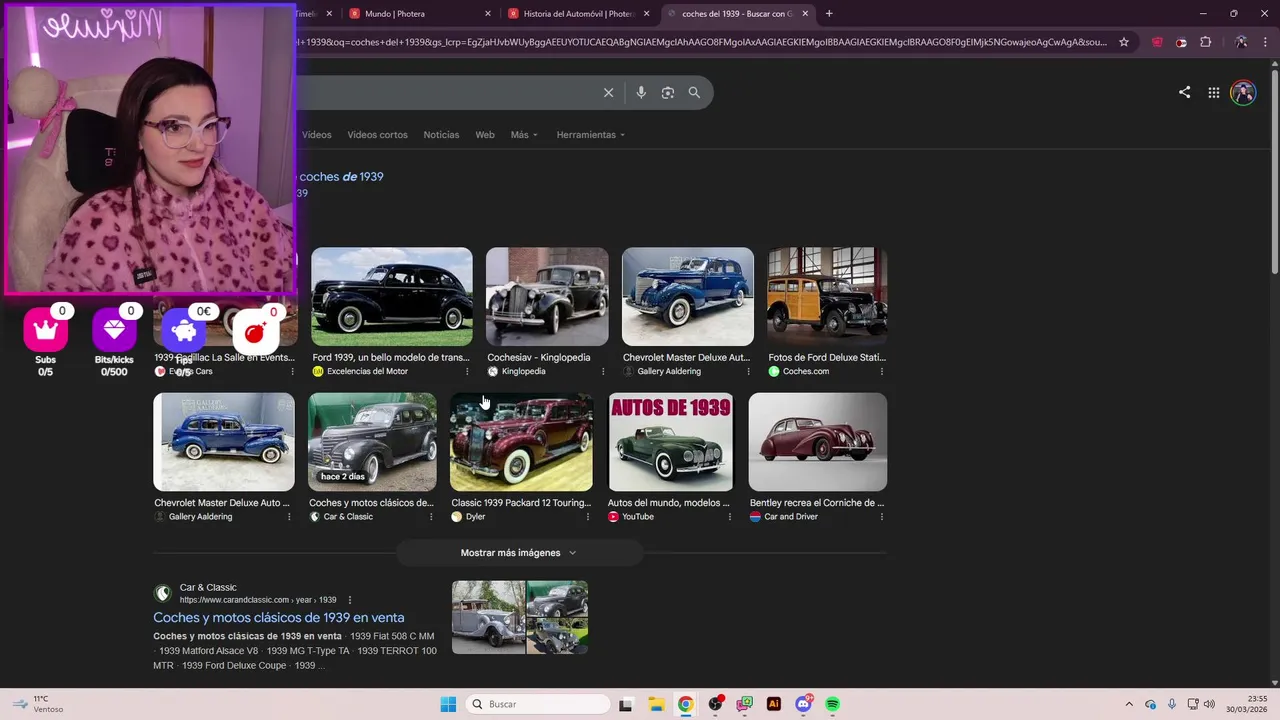Open more options beside carandclassic.com URL
1280x720 pixels.
click(349, 600)
